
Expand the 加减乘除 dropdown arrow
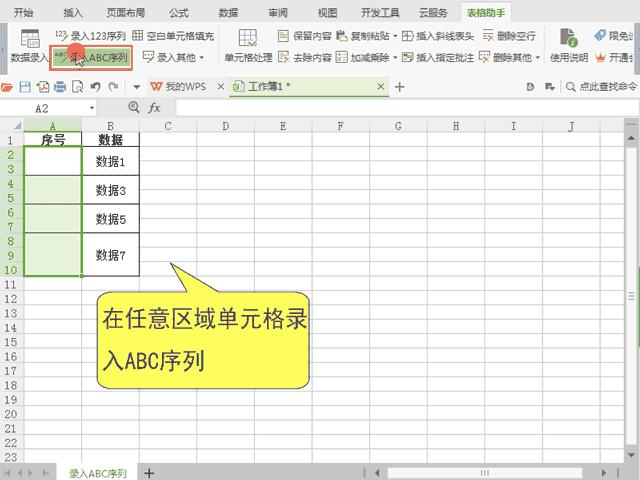click(x=395, y=58)
